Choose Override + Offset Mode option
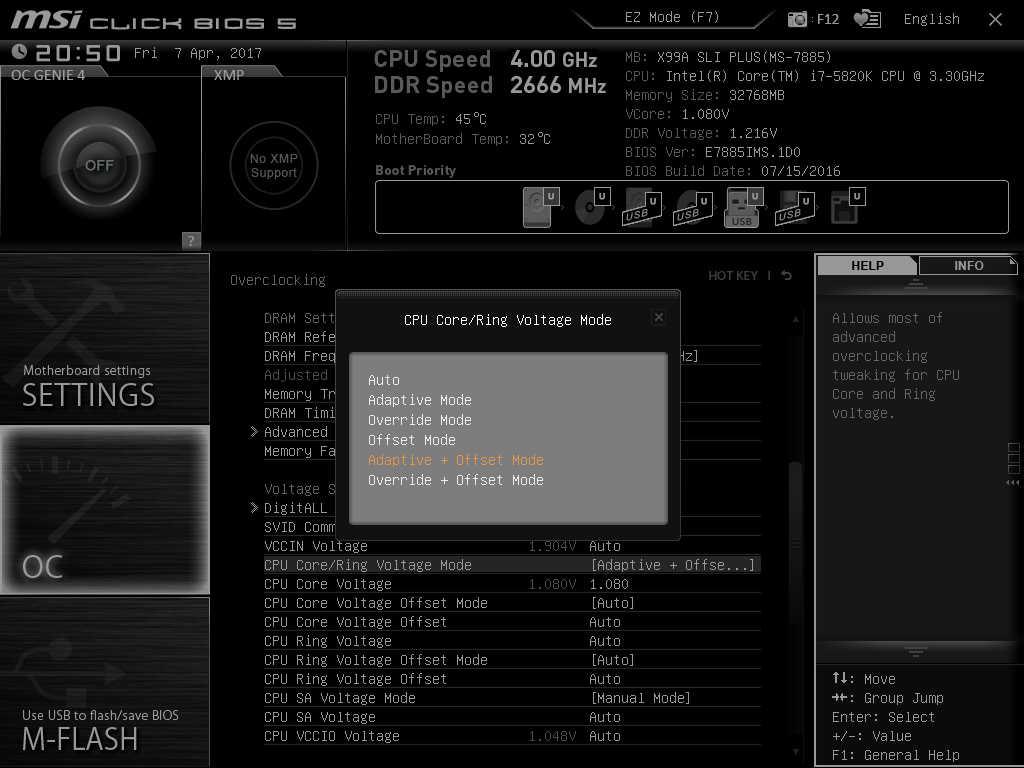Screen dimensions: 1024x768 [455, 480]
